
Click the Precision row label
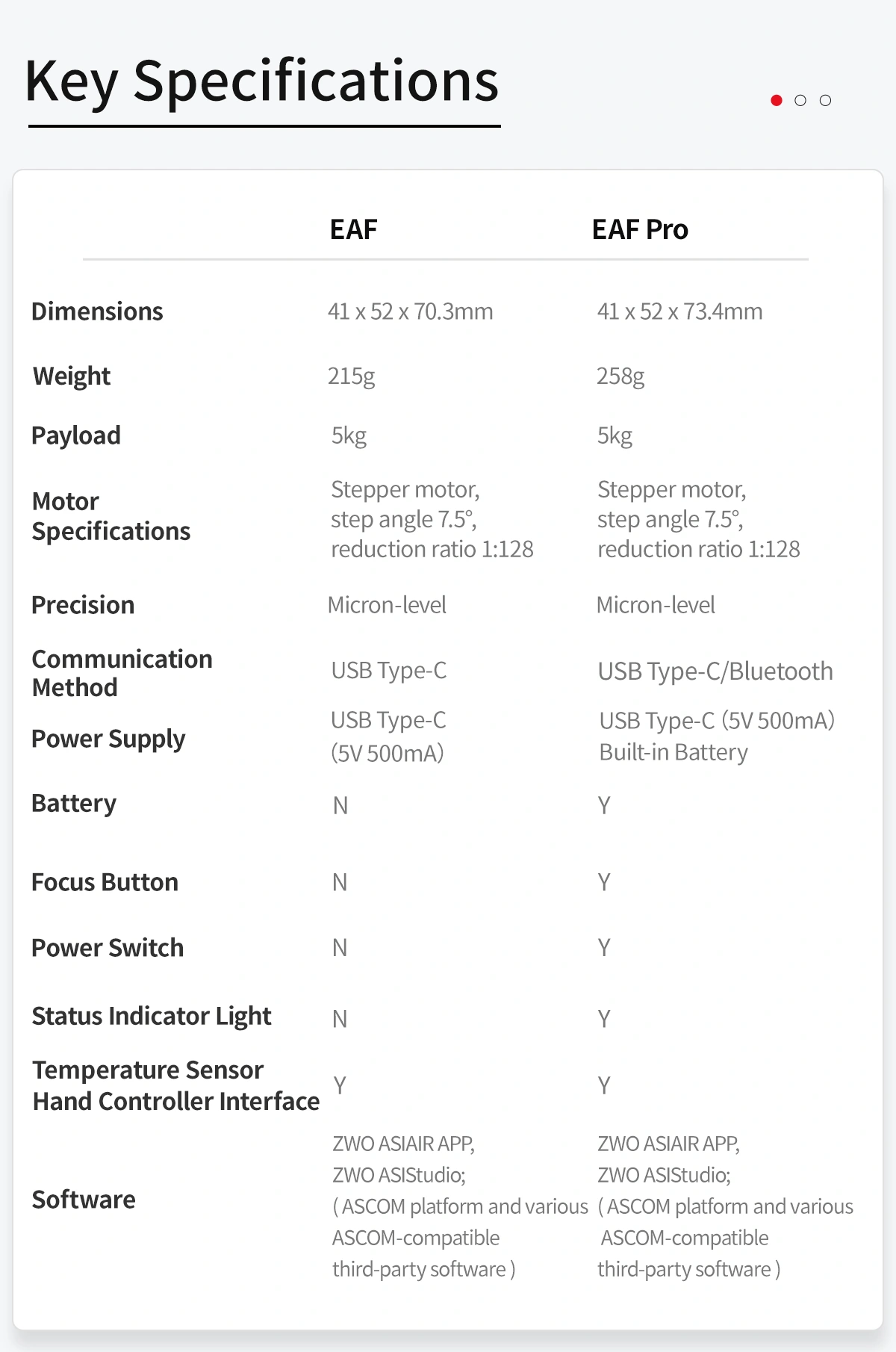click(x=83, y=605)
